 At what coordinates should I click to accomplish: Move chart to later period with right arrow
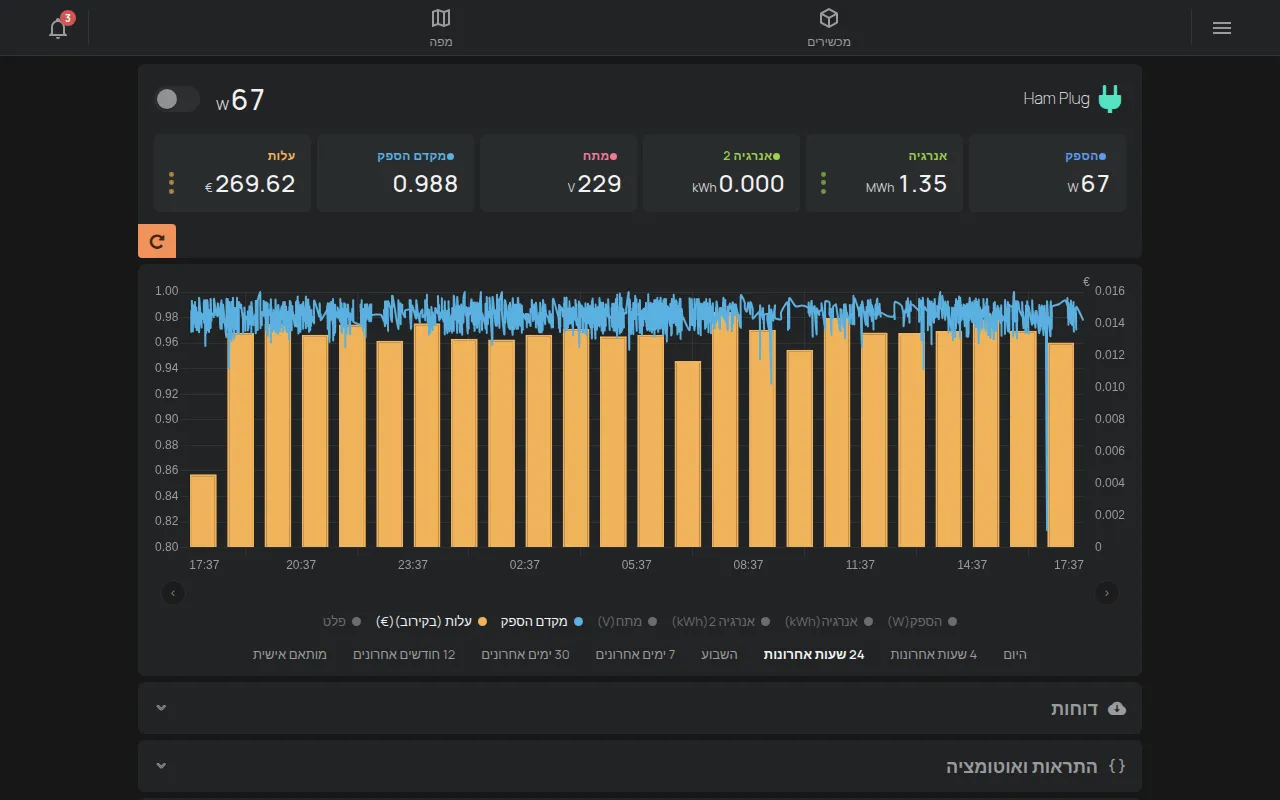(x=1107, y=593)
